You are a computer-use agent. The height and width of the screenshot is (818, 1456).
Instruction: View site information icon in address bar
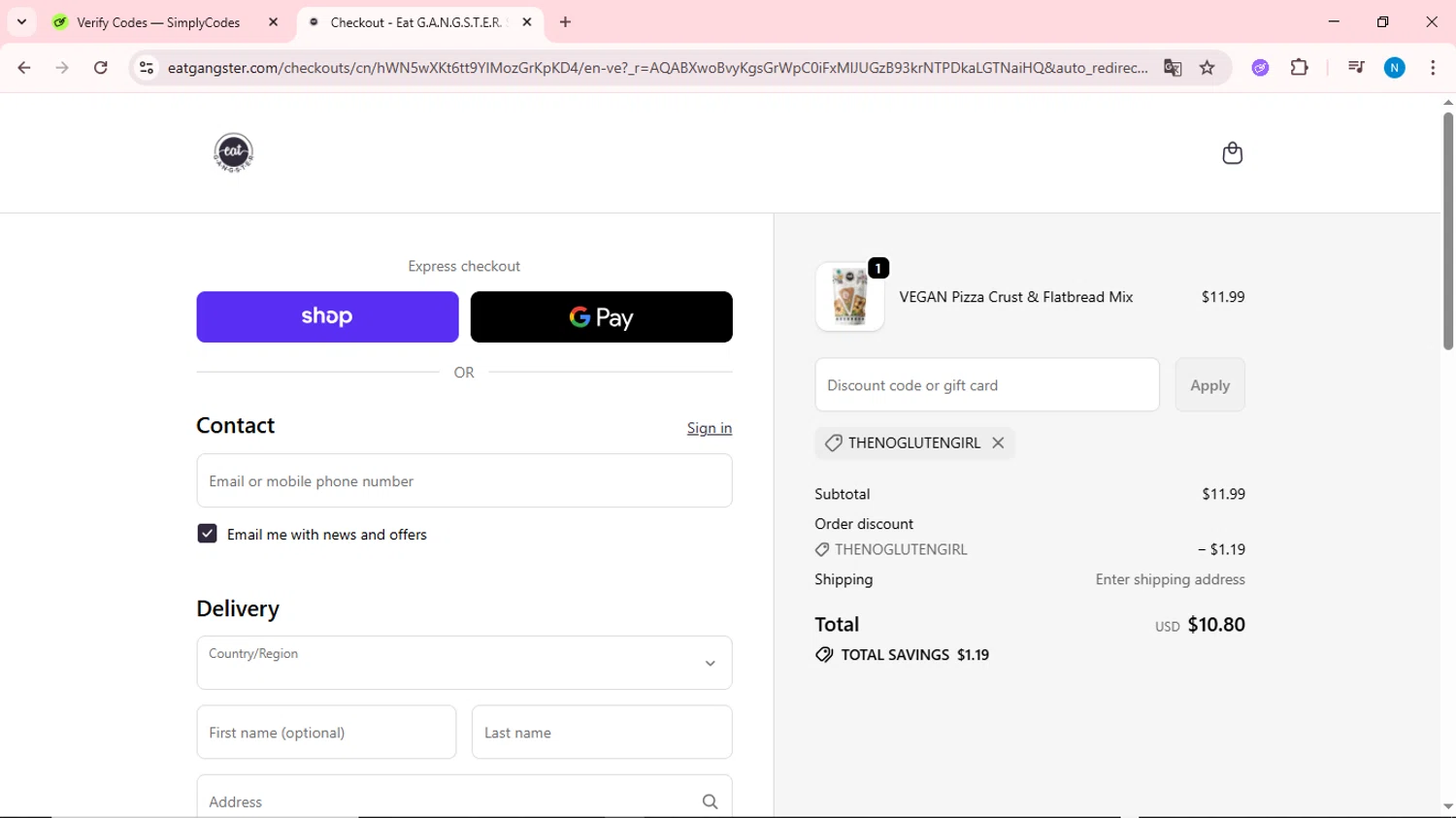click(x=147, y=67)
